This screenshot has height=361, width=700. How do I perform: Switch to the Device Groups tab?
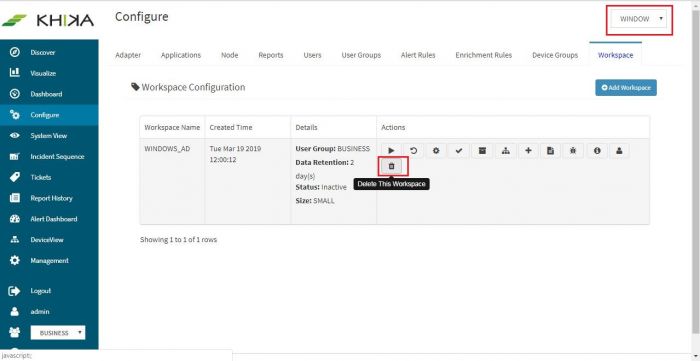click(x=555, y=55)
